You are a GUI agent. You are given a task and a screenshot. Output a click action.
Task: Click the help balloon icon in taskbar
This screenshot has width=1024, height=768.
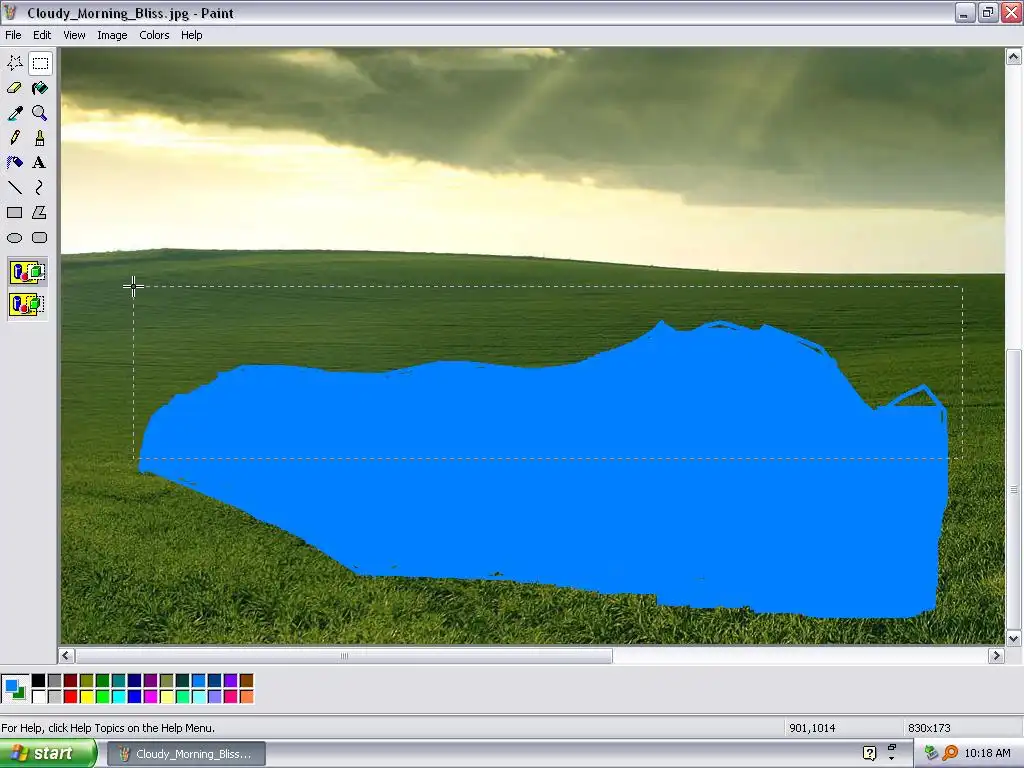click(869, 753)
